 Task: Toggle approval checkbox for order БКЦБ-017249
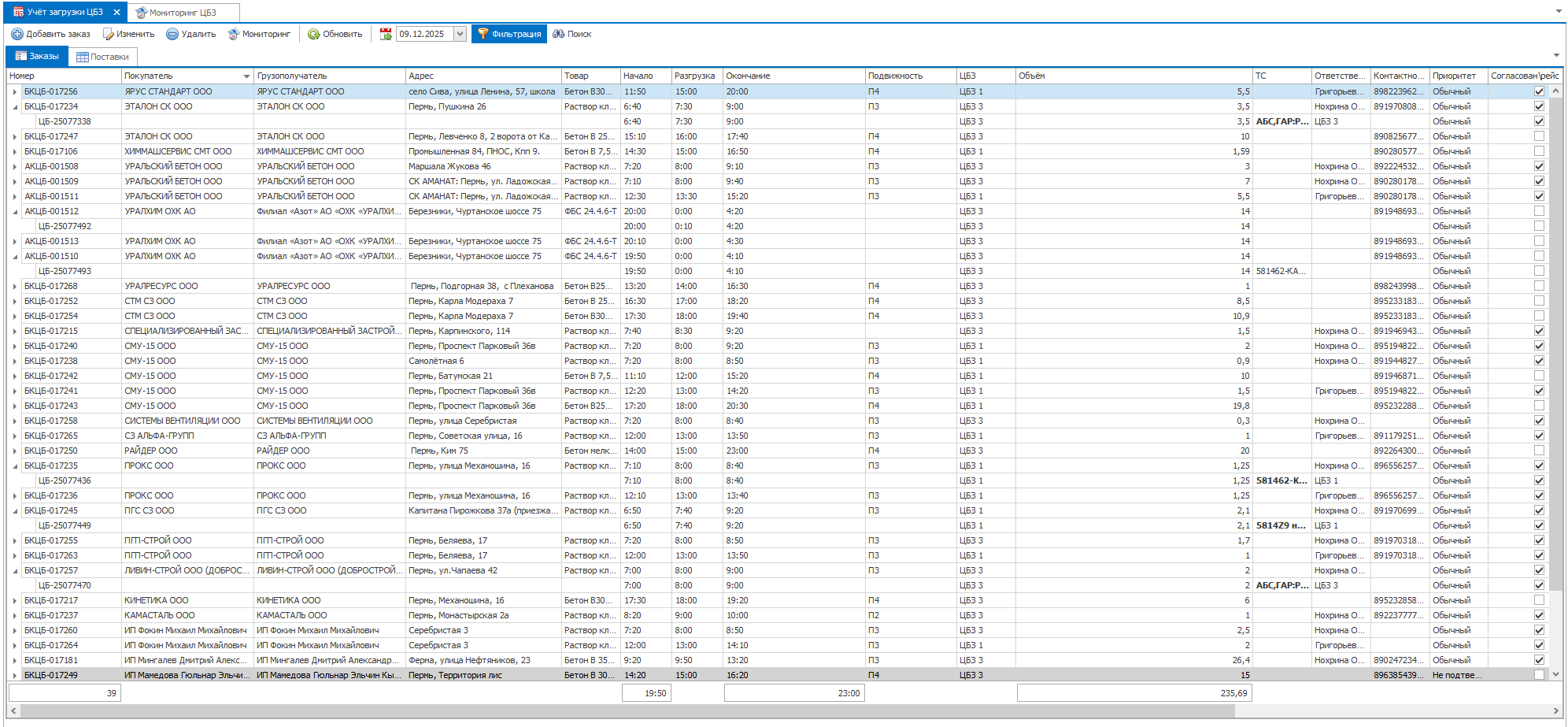(1539, 675)
